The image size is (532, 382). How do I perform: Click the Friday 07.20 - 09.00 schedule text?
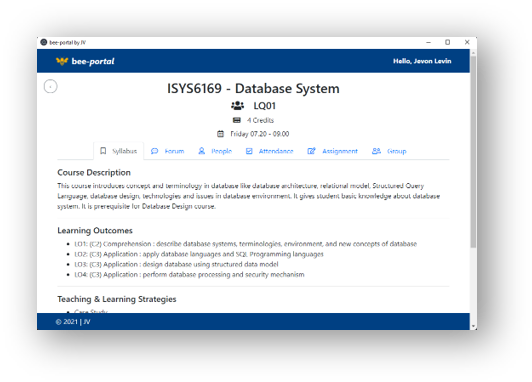pos(260,134)
